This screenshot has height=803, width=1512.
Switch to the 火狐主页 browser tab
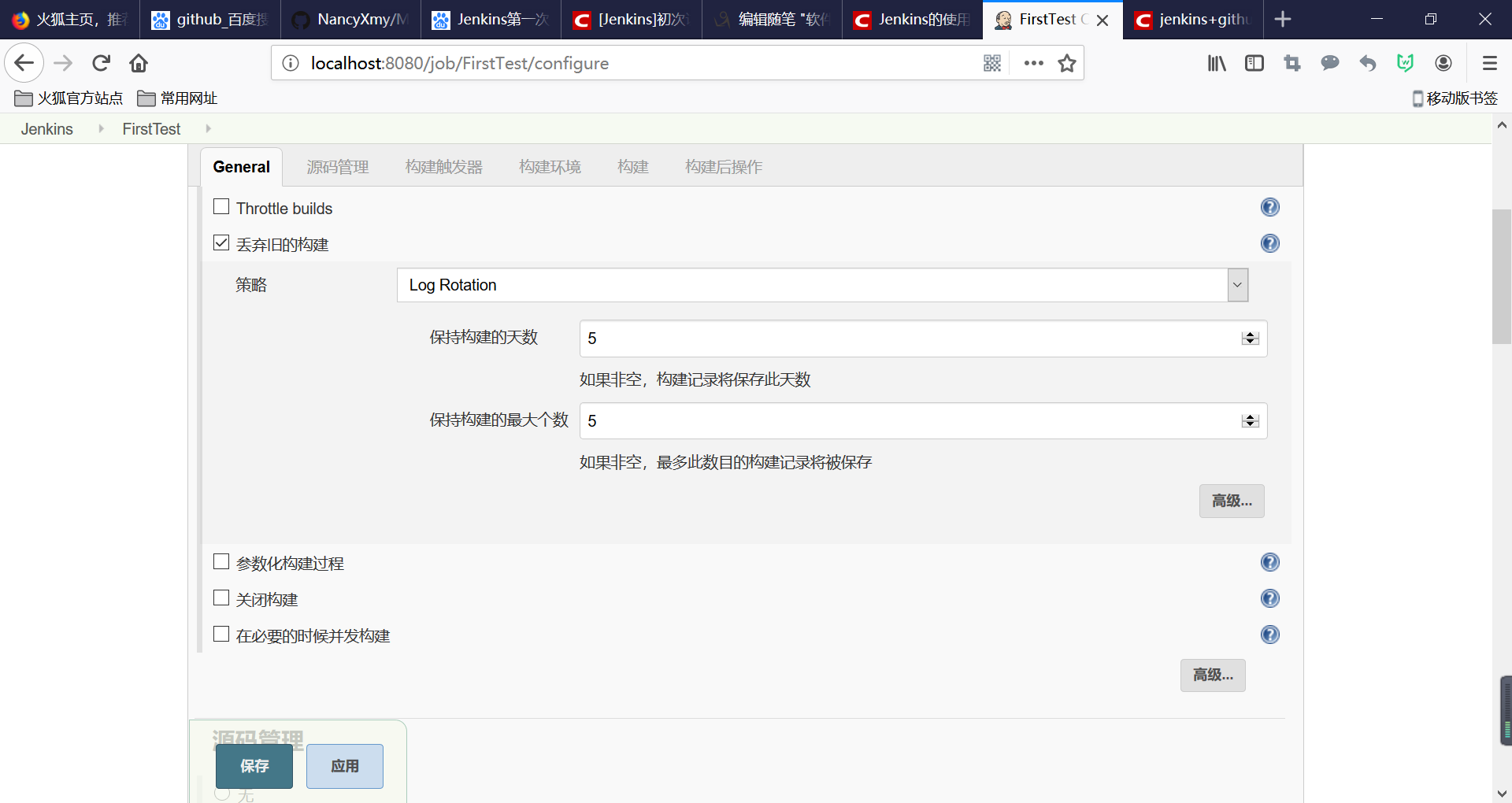(71, 20)
